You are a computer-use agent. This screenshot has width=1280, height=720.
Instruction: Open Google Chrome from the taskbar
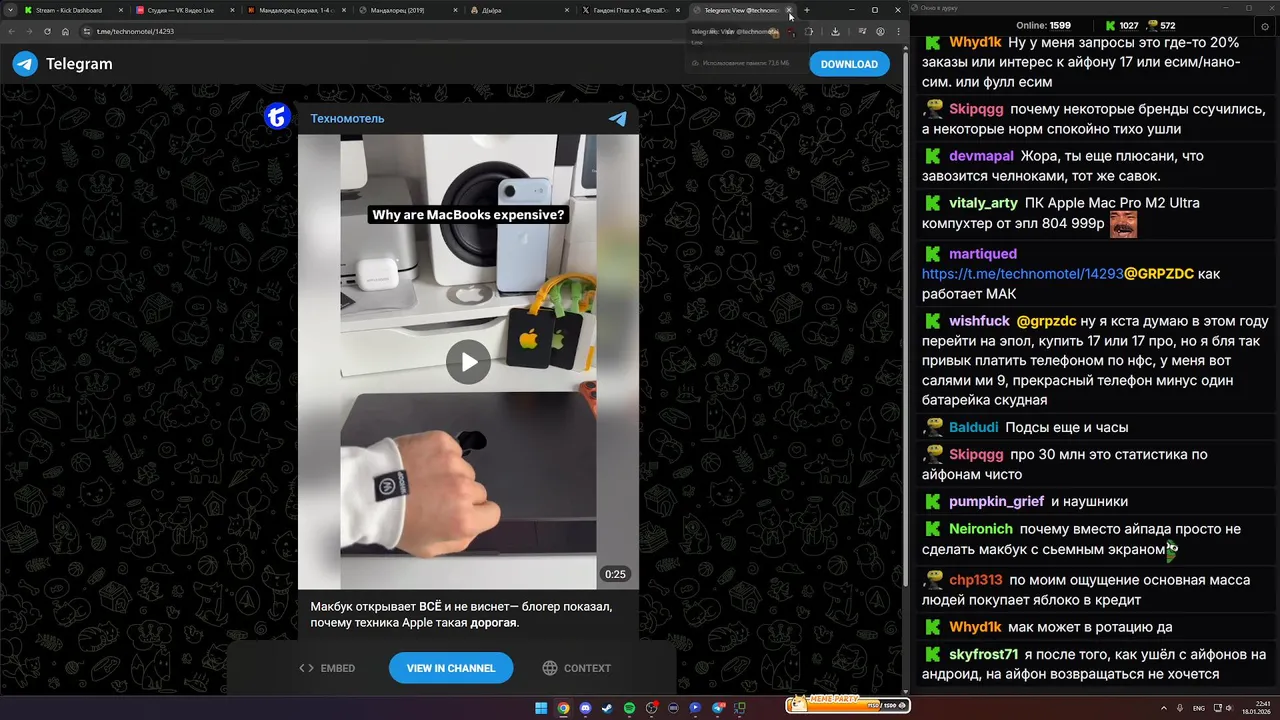563,708
